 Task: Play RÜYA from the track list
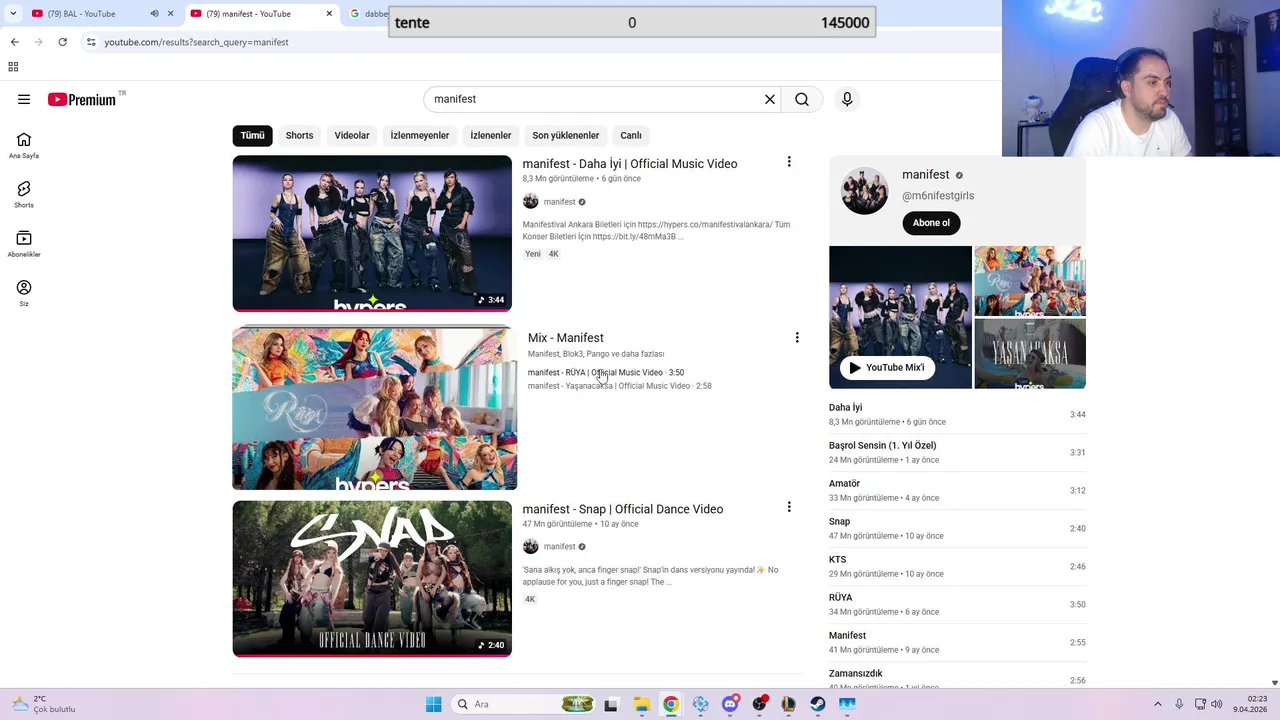tap(957, 604)
